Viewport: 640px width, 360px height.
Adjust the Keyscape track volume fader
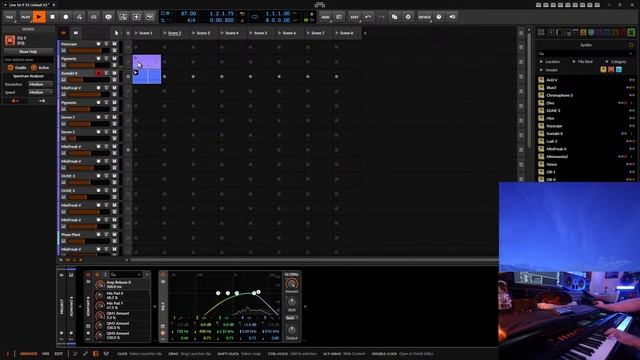click(89, 51)
